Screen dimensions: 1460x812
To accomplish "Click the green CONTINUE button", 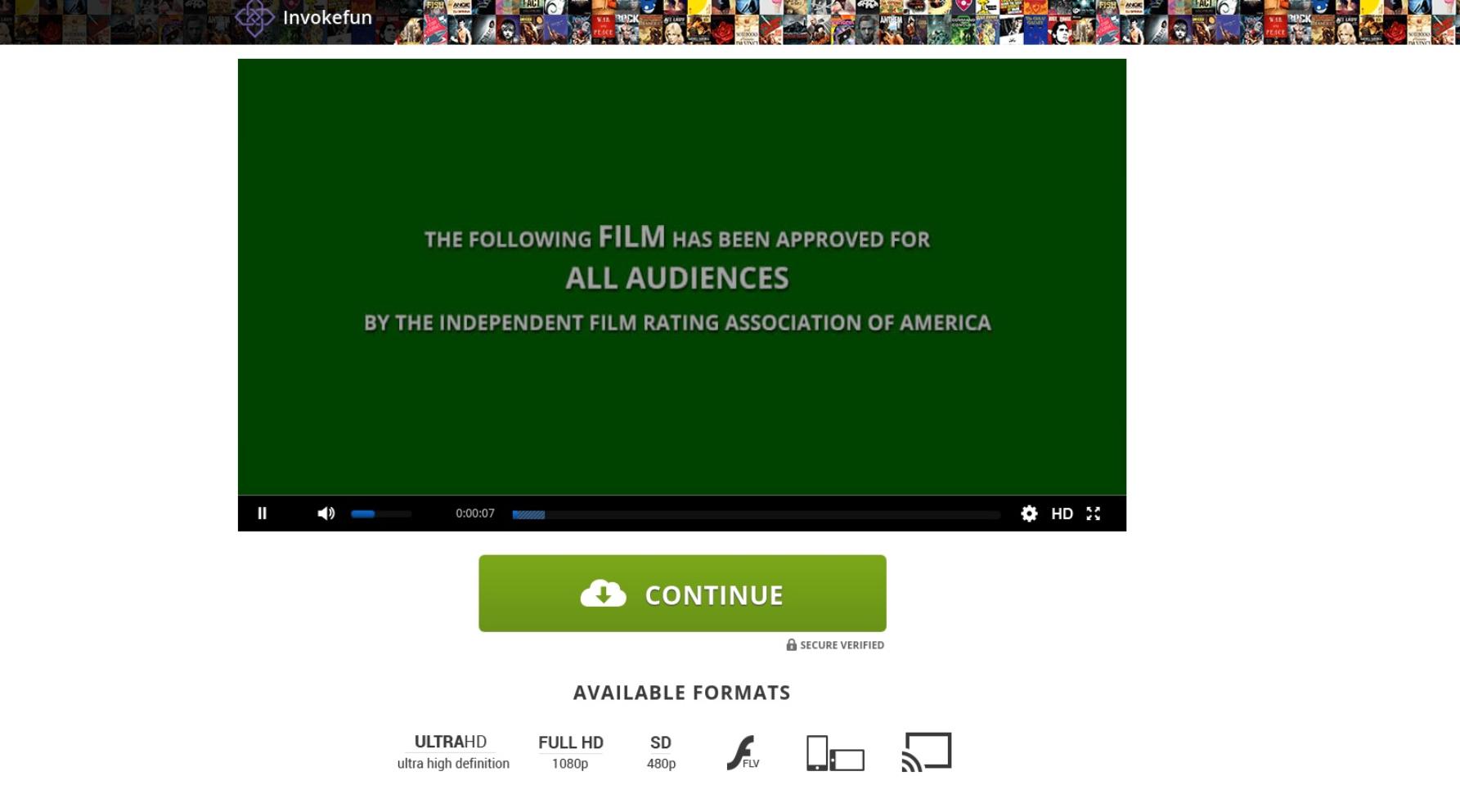I will pos(682,594).
